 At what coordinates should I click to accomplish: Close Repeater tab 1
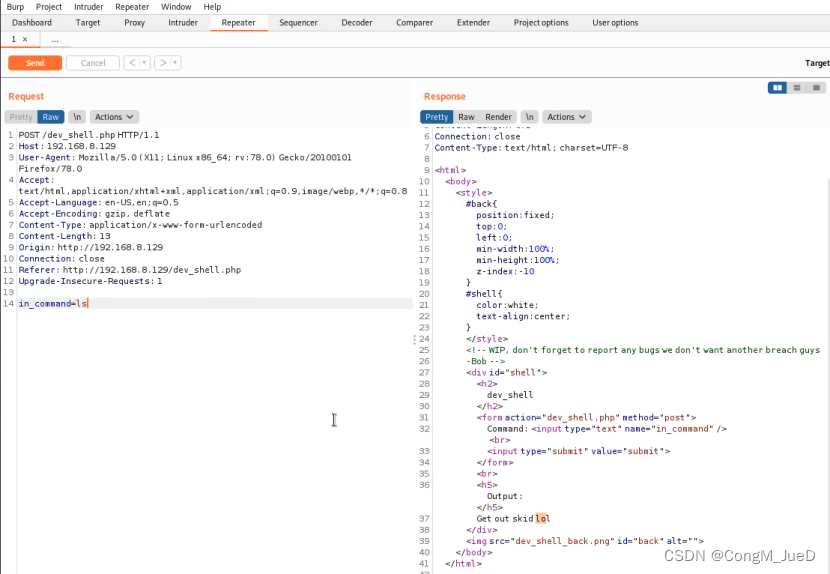click(x=25, y=39)
